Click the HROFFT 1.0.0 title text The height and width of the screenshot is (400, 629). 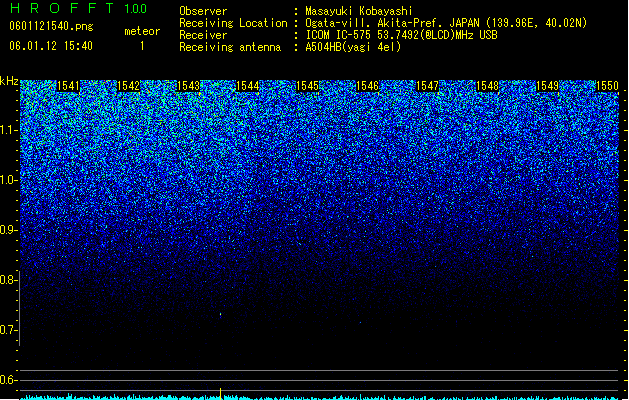78,8
